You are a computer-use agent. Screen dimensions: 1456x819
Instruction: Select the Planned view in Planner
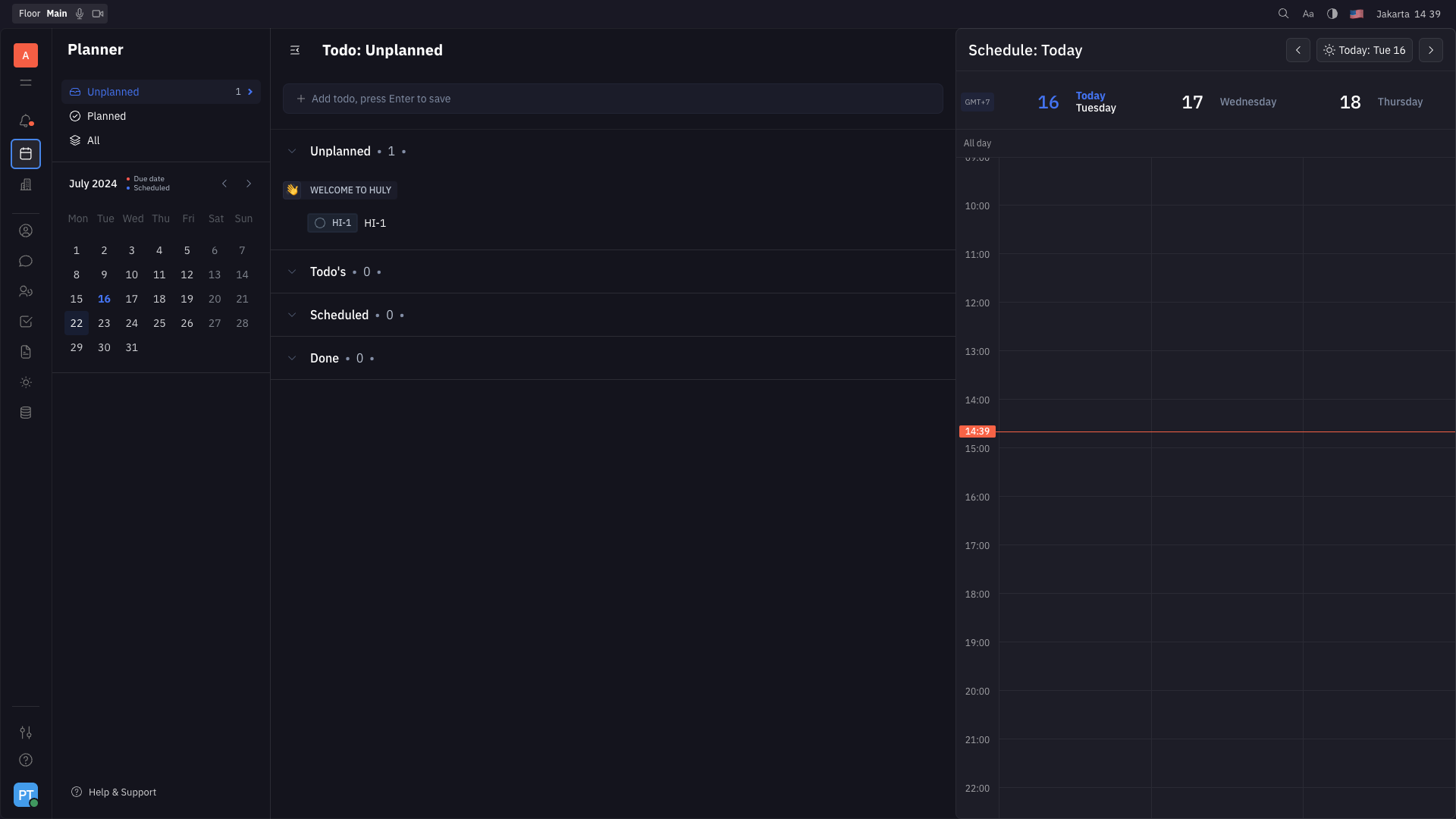coord(106,116)
